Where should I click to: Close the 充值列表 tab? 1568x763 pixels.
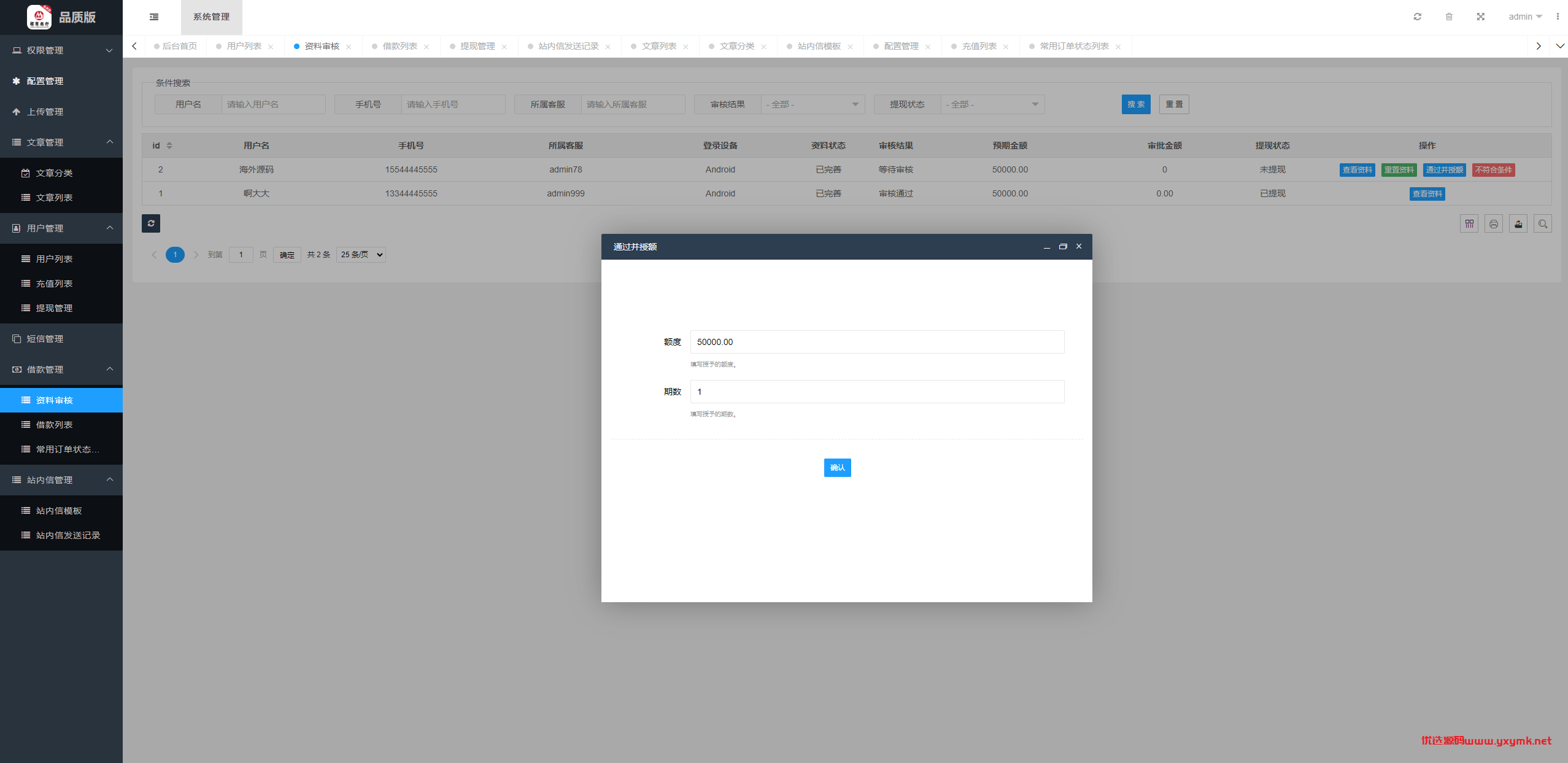click(1006, 47)
